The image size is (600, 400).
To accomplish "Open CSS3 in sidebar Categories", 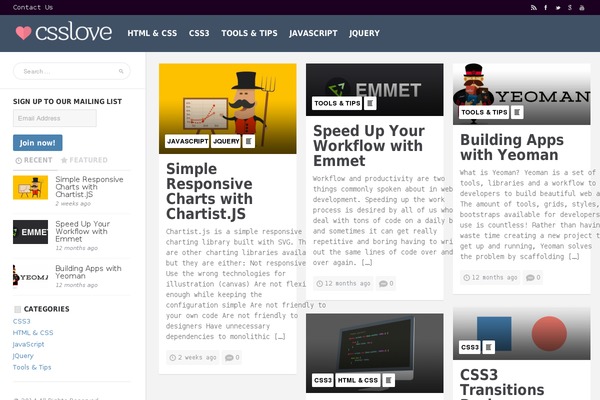I will pyautogui.click(x=21, y=321).
